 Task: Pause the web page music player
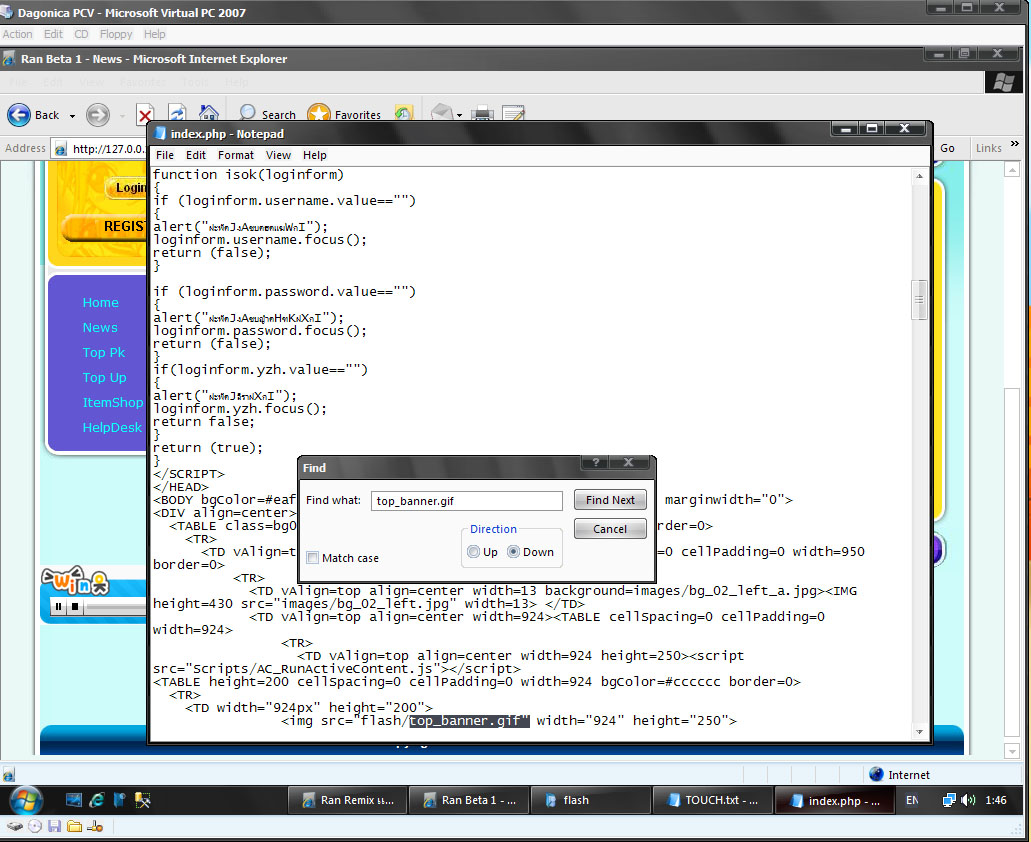coord(59,607)
